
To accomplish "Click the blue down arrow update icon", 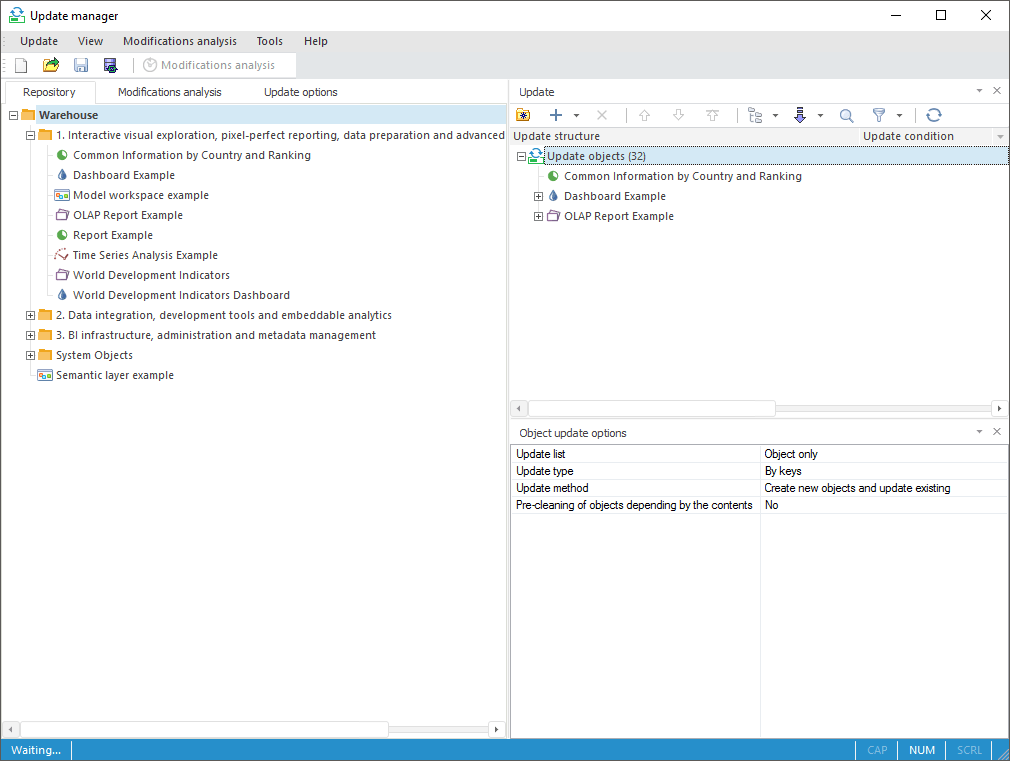I will pyautogui.click(x=799, y=116).
